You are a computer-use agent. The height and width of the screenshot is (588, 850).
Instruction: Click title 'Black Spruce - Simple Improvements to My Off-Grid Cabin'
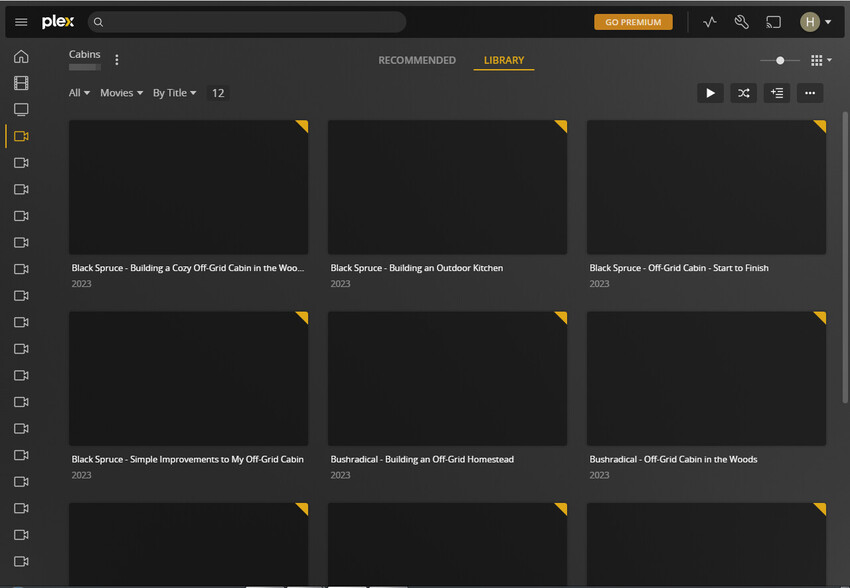point(188,459)
